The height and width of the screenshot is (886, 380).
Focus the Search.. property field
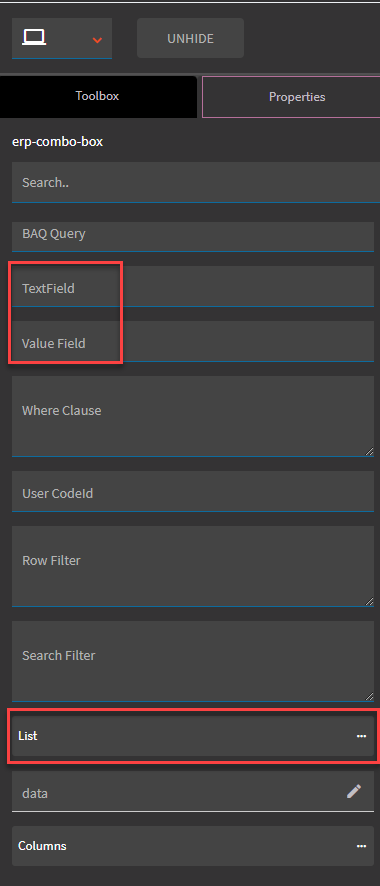point(196,182)
